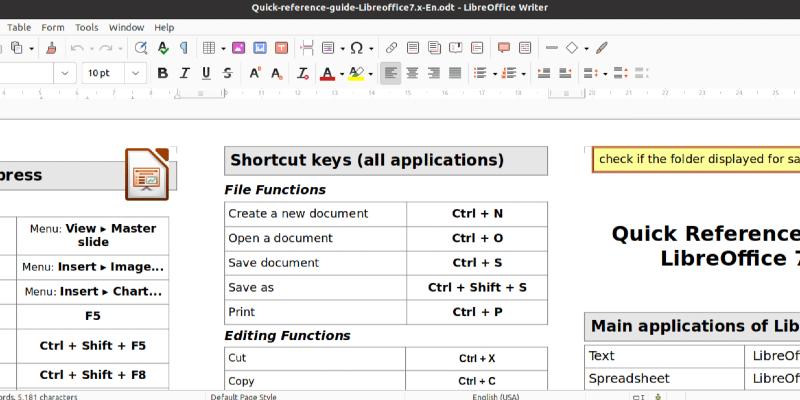Toggle bold formatting

click(x=162, y=73)
